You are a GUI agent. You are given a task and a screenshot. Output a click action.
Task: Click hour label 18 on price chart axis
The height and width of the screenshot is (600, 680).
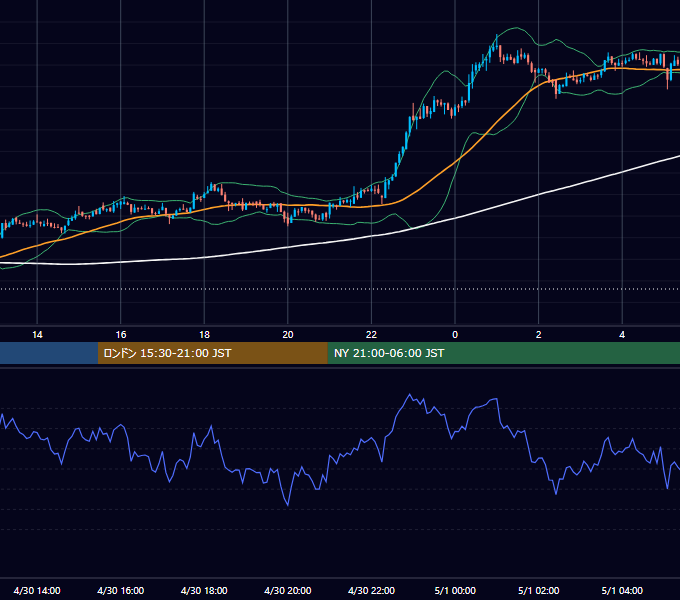(x=204, y=335)
